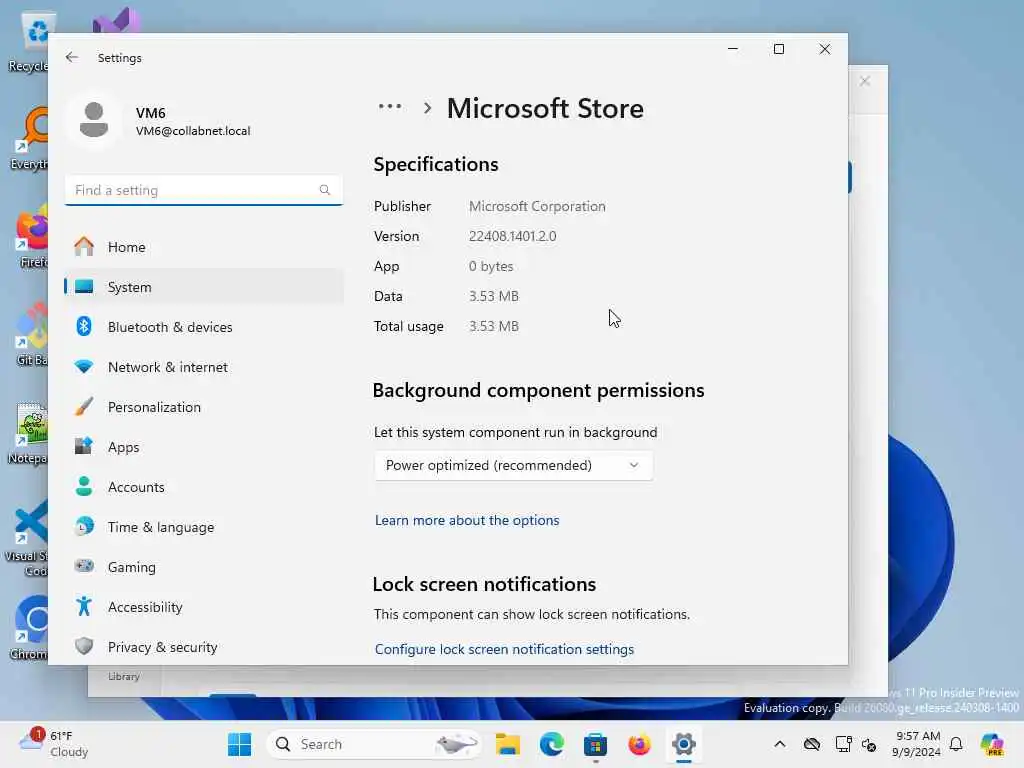Viewport: 1024px width, 768px height.
Task: Open Accounts settings section
Action: (204, 487)
